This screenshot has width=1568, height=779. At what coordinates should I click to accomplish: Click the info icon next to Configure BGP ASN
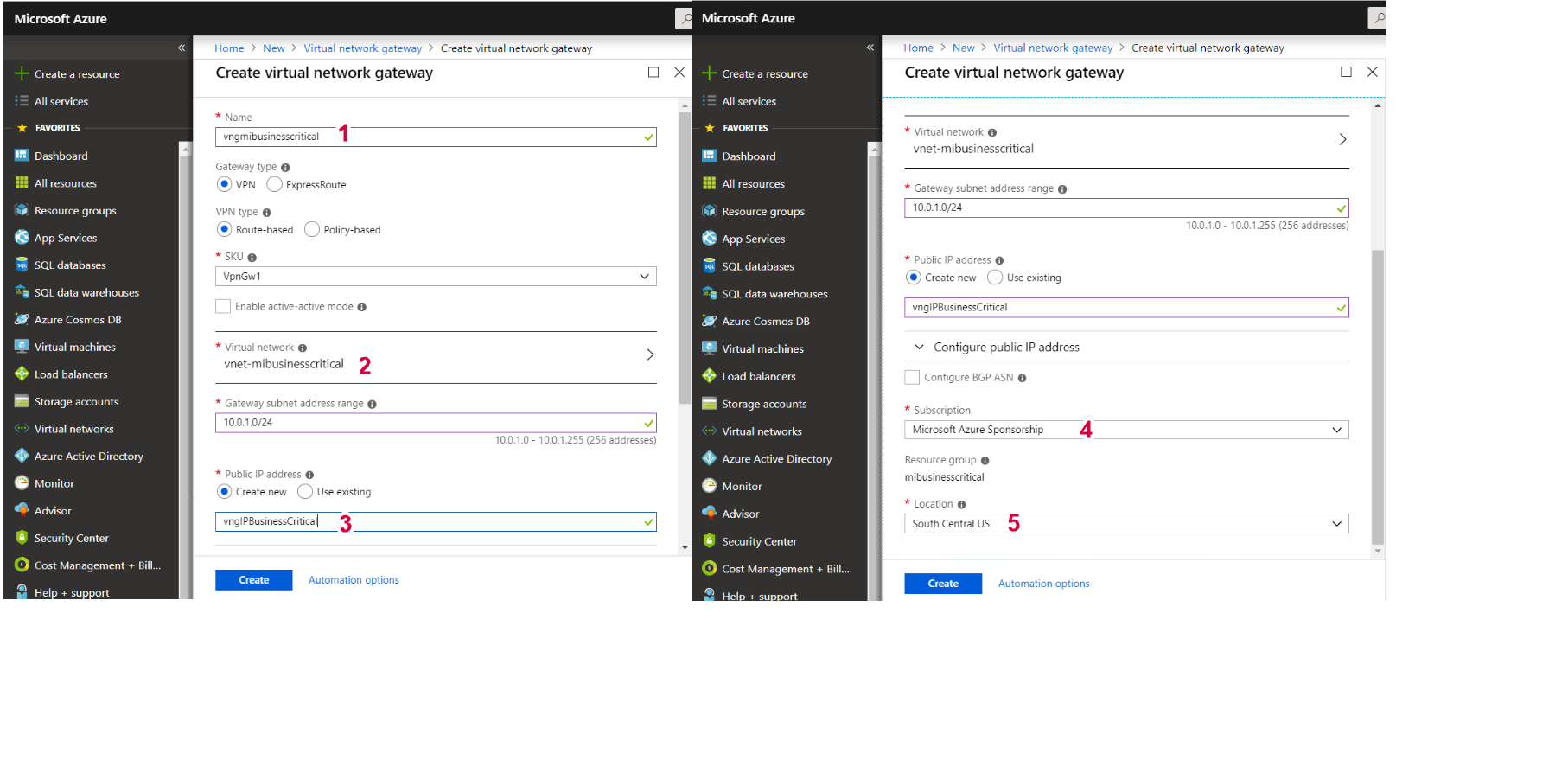(x=1022, y=378)
